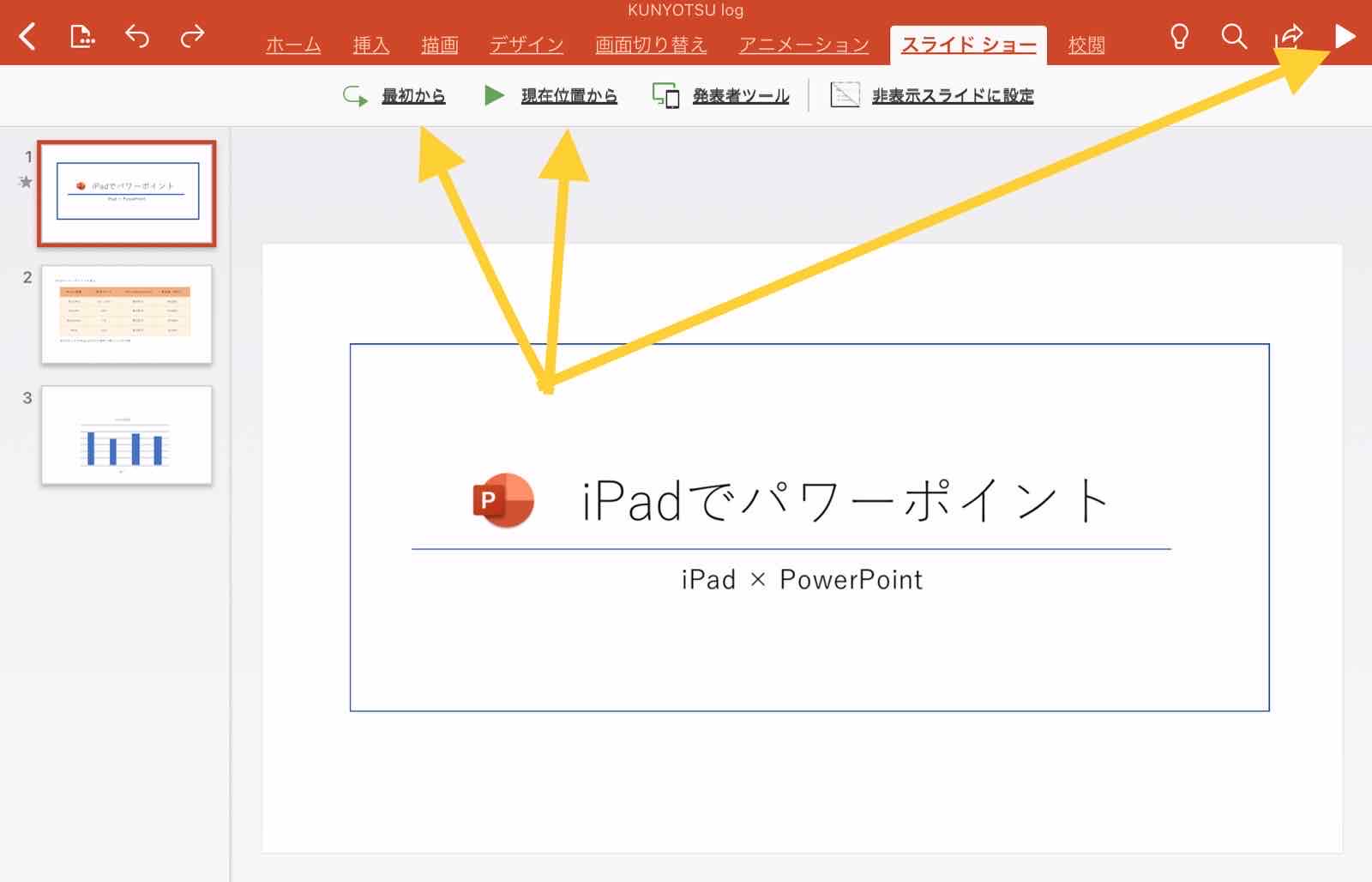Click the 発表者ツール button
The height and width of the screenshot is (882, 1372).
coord(741,95)
